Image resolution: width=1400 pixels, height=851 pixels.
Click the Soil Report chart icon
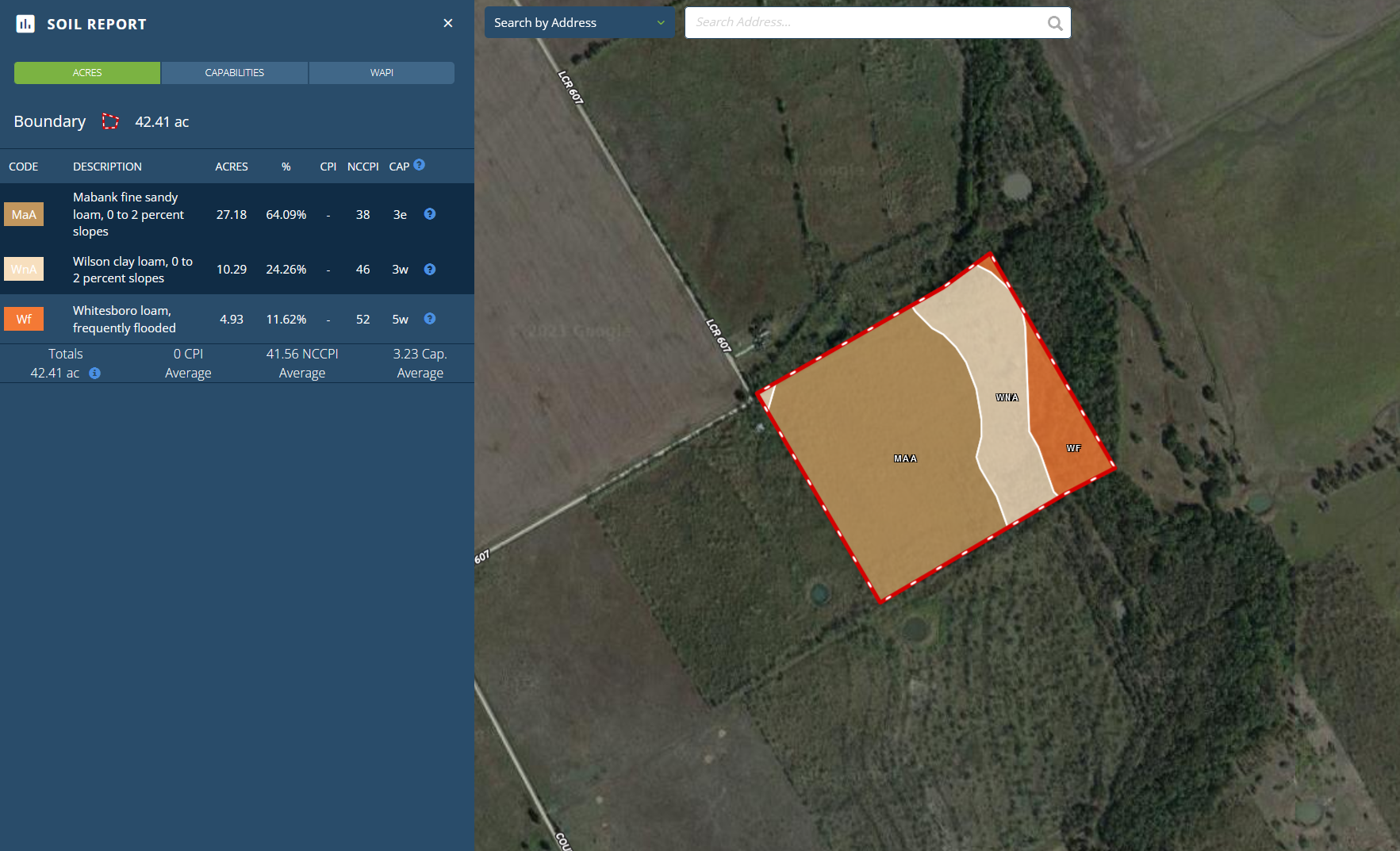(x=25, y=24)
